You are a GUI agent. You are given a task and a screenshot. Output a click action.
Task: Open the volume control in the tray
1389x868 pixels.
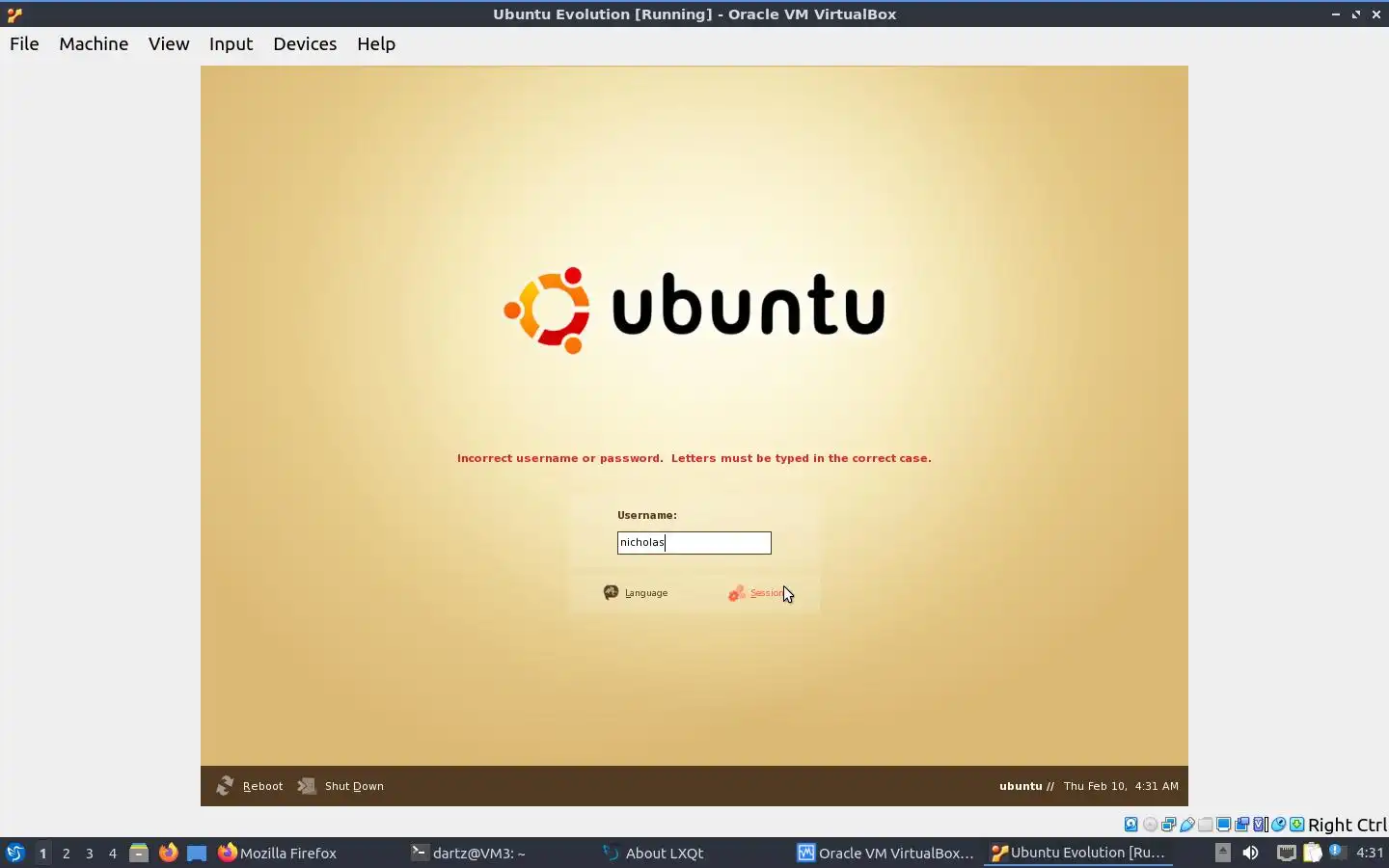[1251, 853]
